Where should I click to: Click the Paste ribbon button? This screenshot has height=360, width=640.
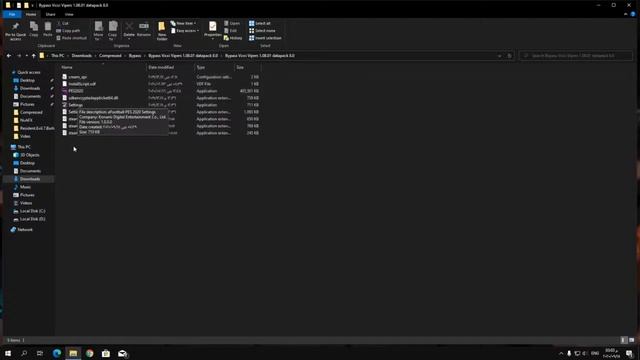pos(48,29)
